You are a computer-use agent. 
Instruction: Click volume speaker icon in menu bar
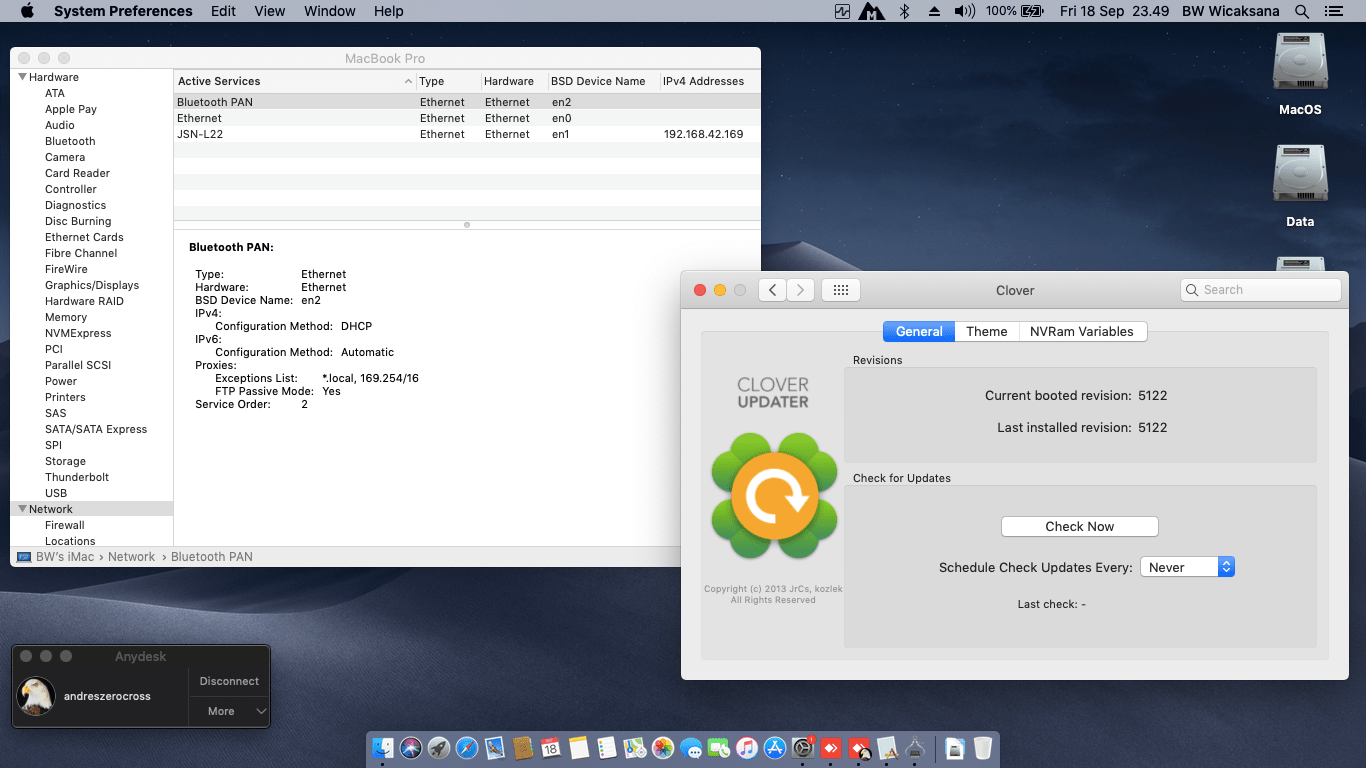(x=964, y=11)
